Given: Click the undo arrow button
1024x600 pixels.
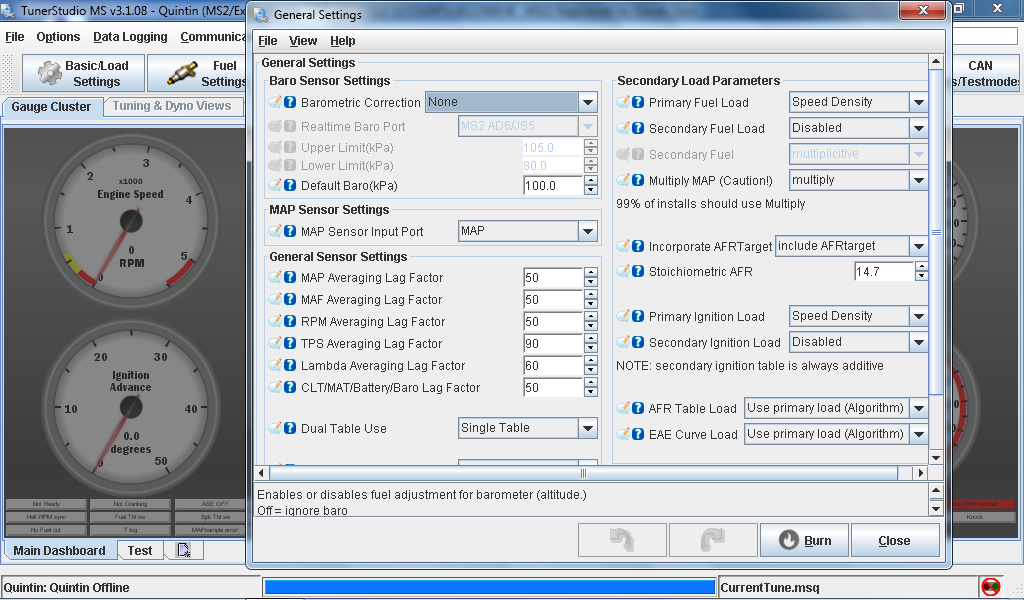Looking at the screenshot, I should point(623,540).
